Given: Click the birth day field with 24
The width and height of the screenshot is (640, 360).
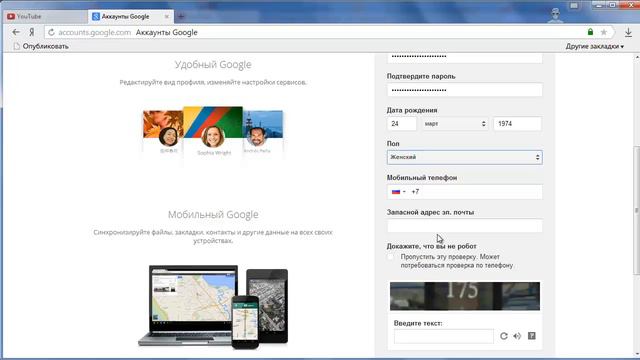Looking at the screenshot, I should [402, 124].
